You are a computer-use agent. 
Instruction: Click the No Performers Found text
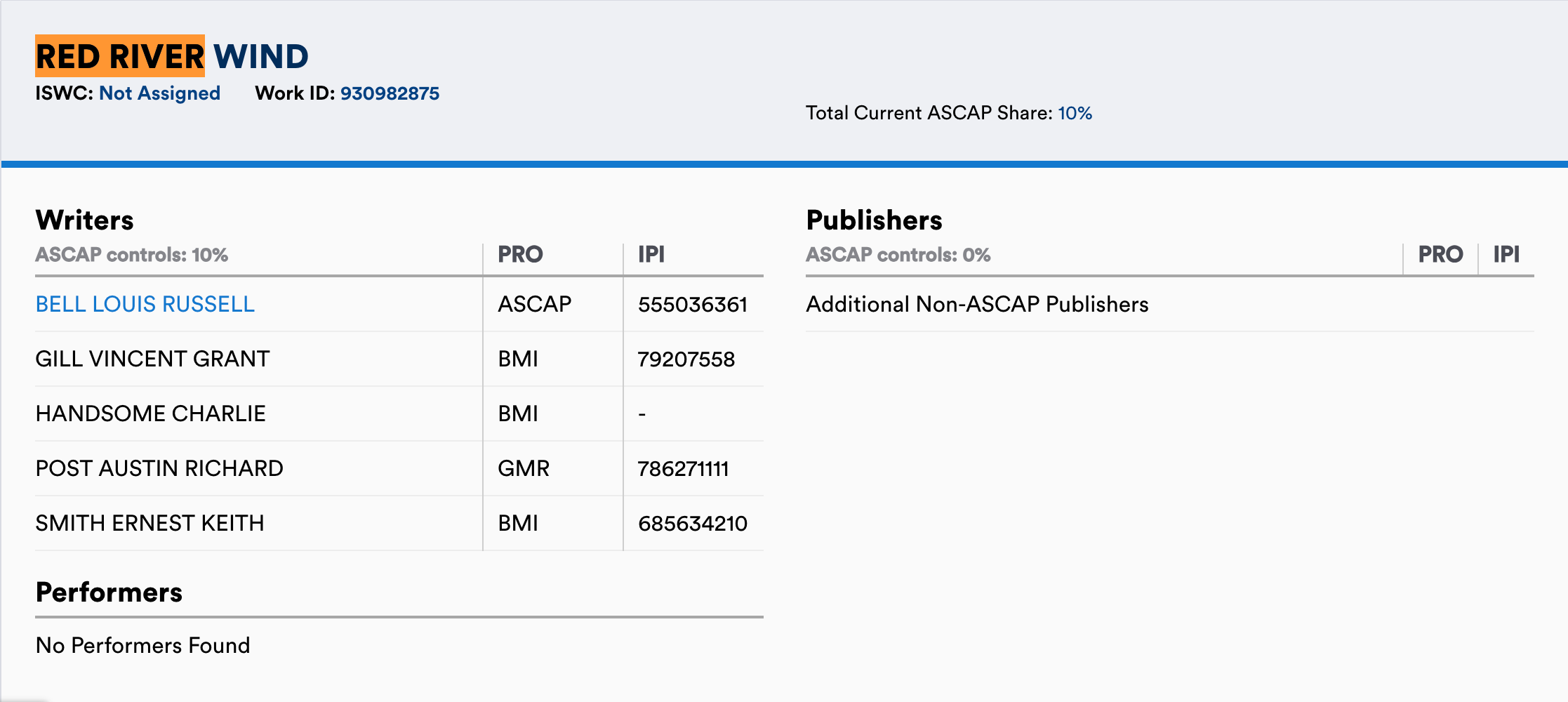click(142, 645)
